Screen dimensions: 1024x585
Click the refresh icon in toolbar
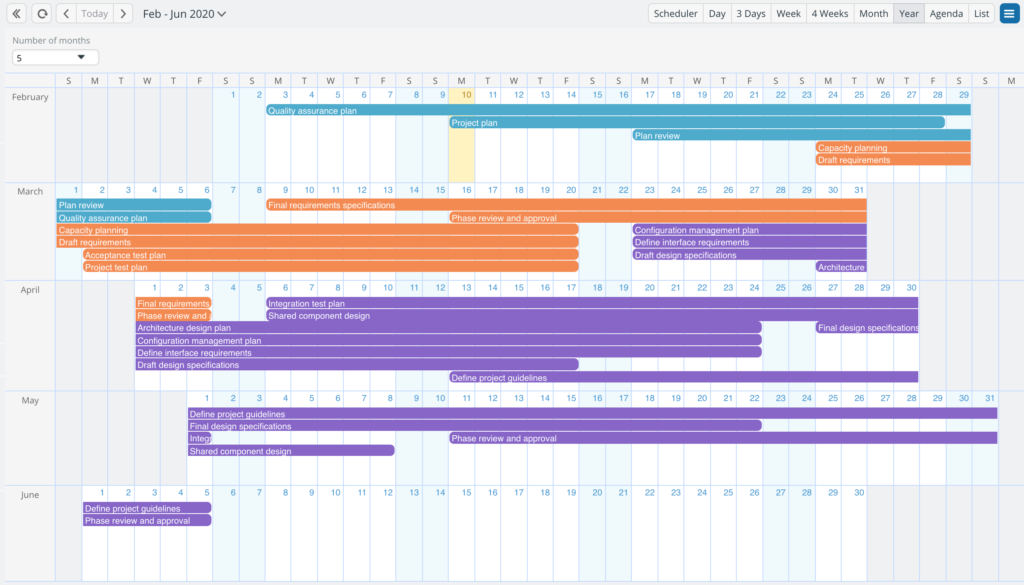tap(42, 14)
